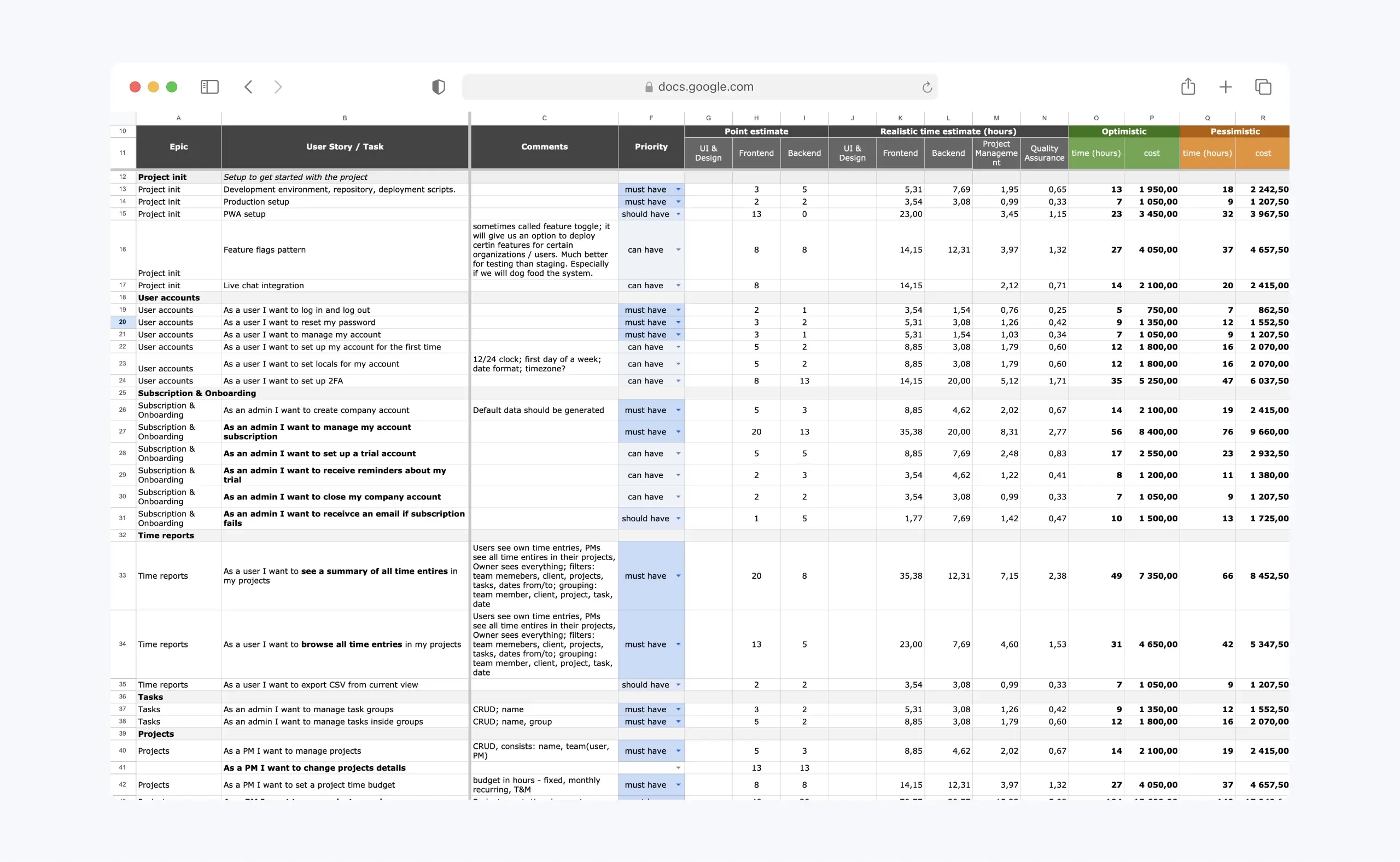Click the Epic header cell
The image size is (1400, 862).
(x=178, y=147)
